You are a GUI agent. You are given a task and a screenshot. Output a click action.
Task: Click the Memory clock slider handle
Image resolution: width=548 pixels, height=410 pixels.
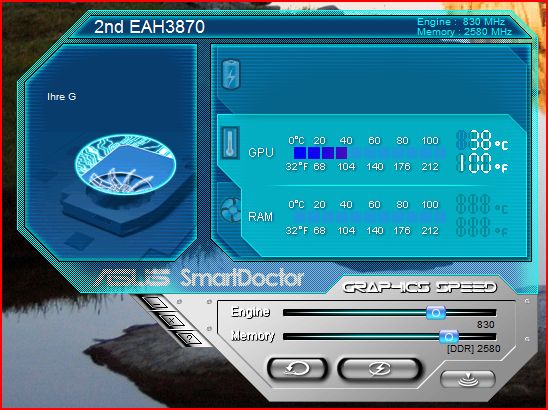(x=448, y=337)
